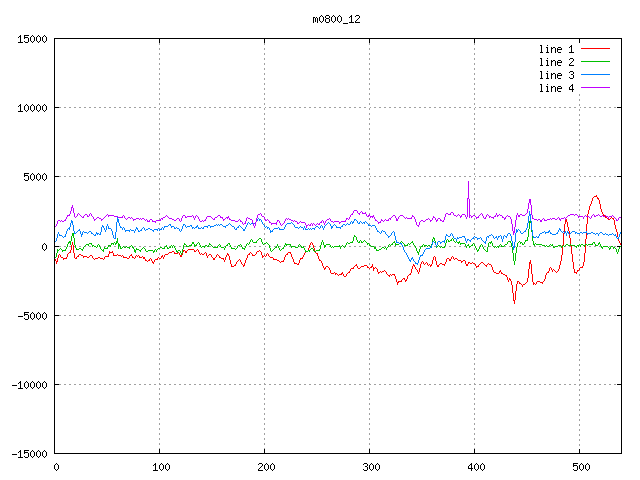Click the 5000 y-axis tick label

coord(35,177)
